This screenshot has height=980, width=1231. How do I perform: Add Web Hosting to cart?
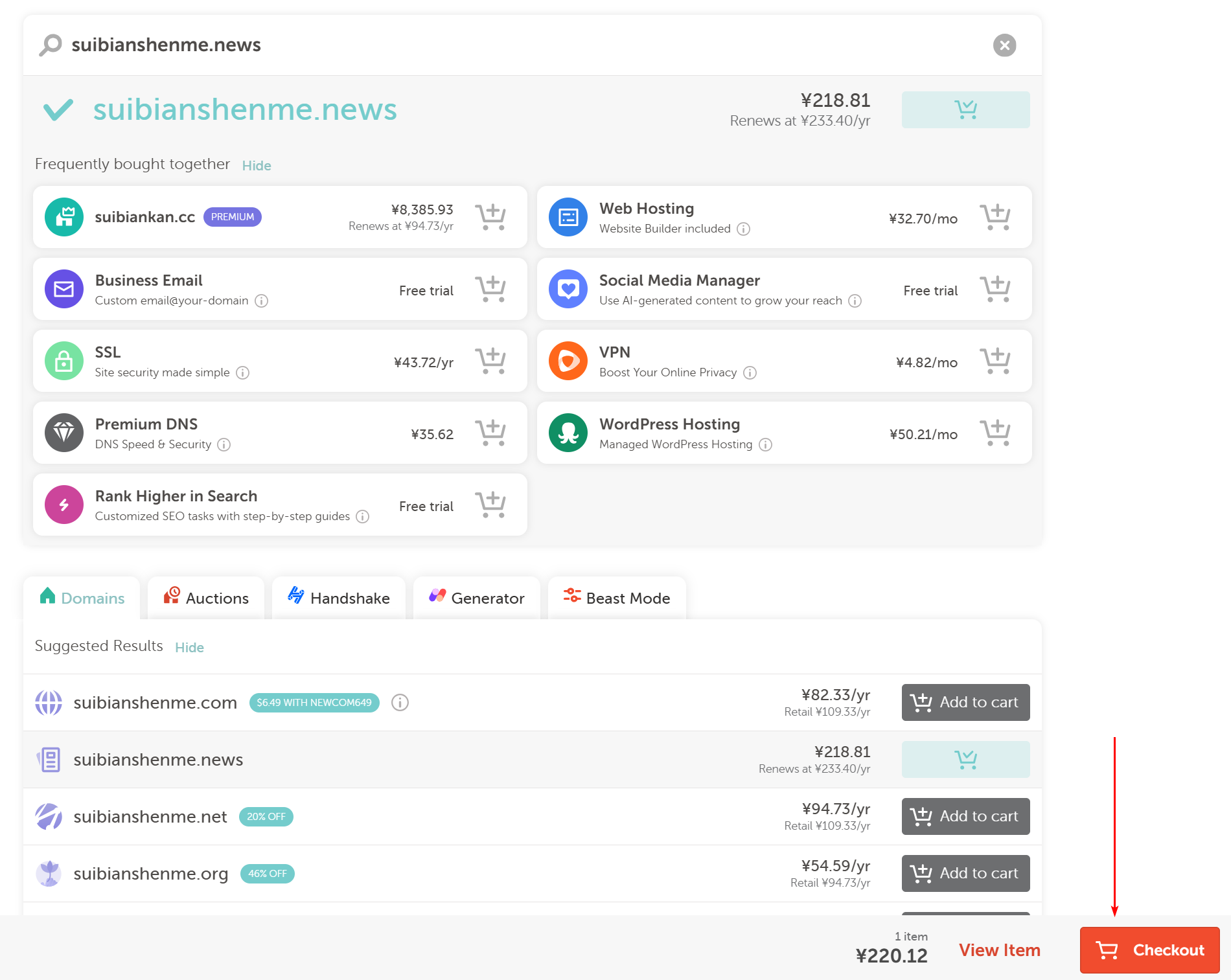coord(995,217)
